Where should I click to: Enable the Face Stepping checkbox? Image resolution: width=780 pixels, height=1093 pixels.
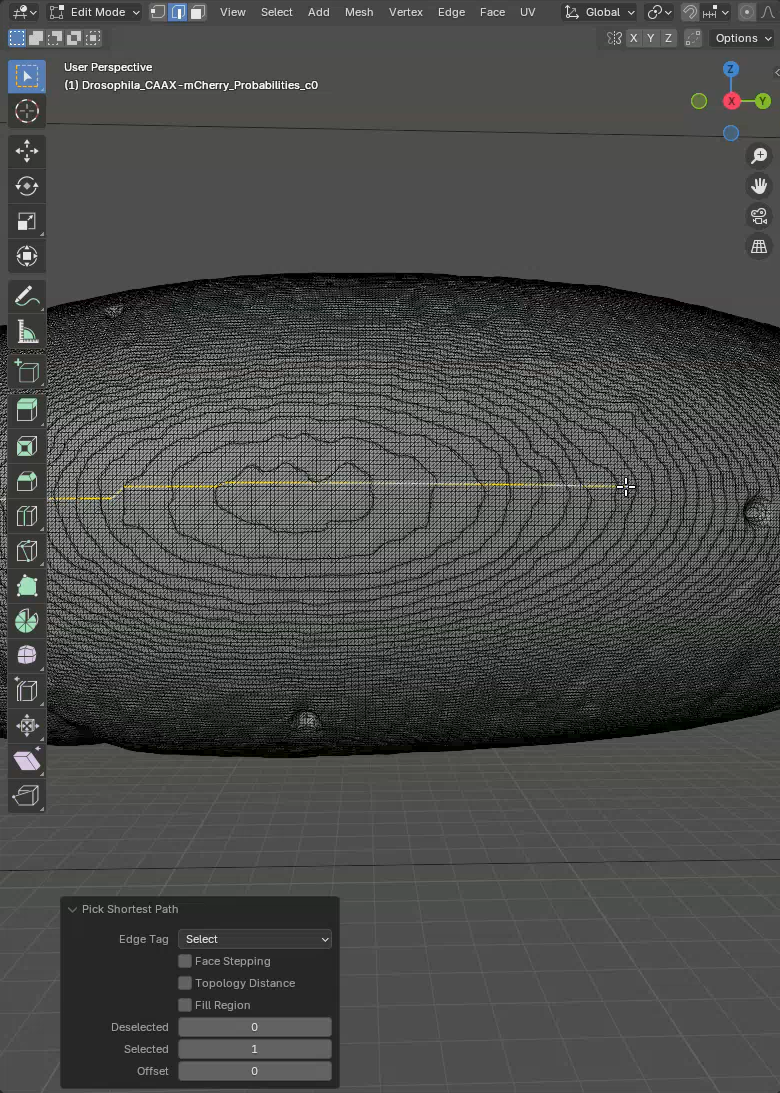185,961
